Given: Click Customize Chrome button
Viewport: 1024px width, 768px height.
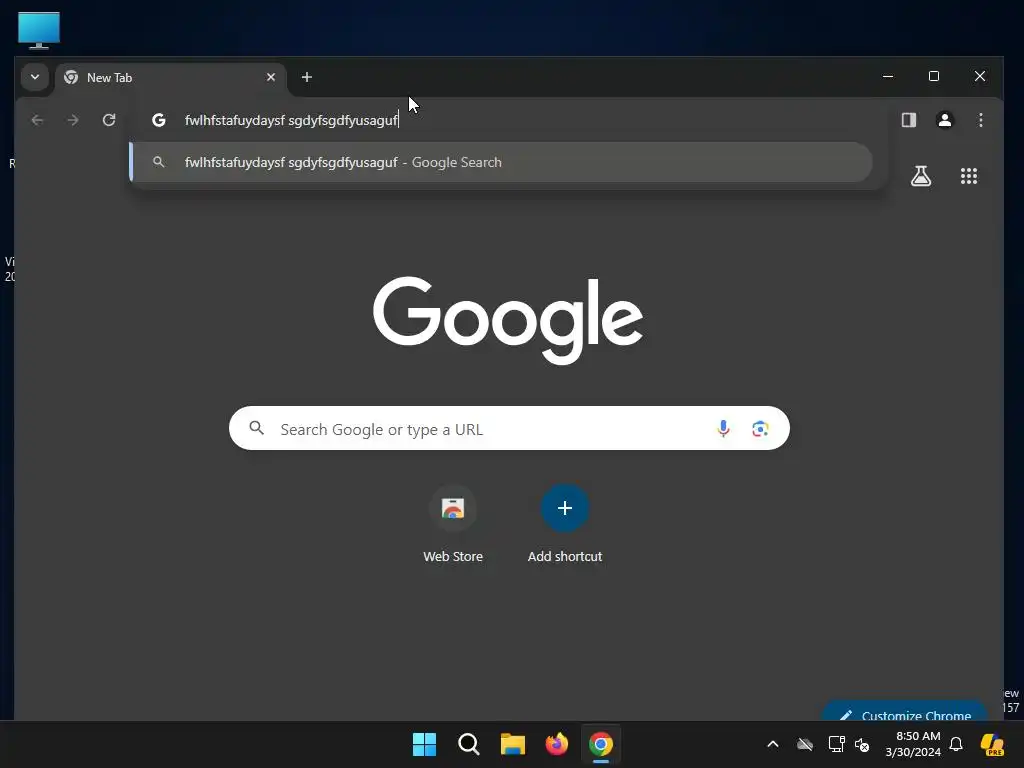Looking at the screenshot, I should [x=904, y=712].
